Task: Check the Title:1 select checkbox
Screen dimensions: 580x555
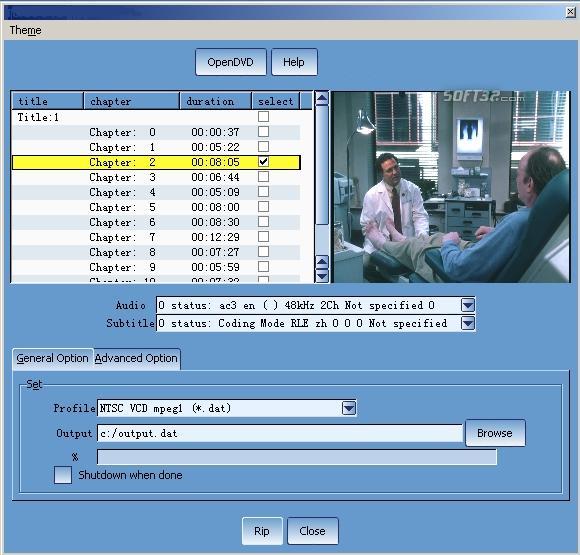Action: pyautogui.click(x=263, y=117)
